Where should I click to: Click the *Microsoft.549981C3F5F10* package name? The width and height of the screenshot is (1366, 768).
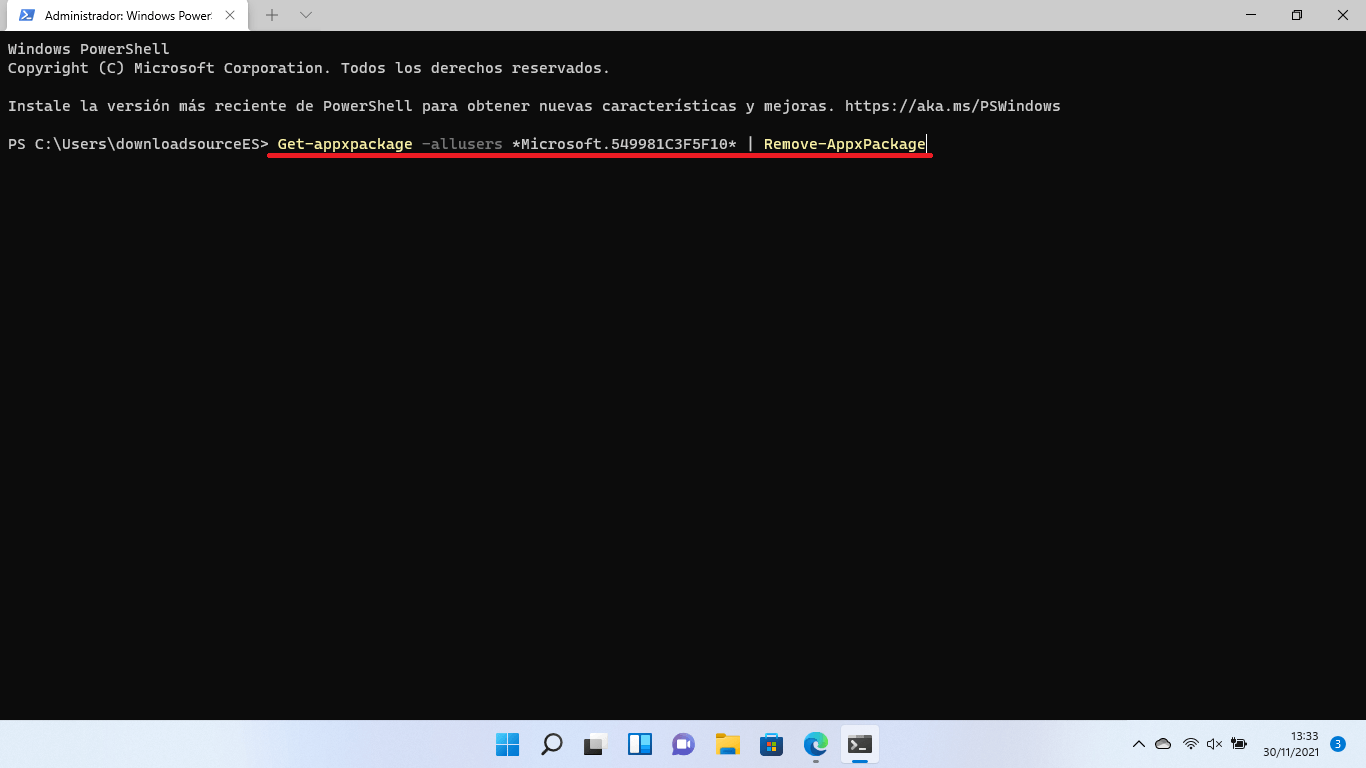pyautogui.click(x=624, y=144)
